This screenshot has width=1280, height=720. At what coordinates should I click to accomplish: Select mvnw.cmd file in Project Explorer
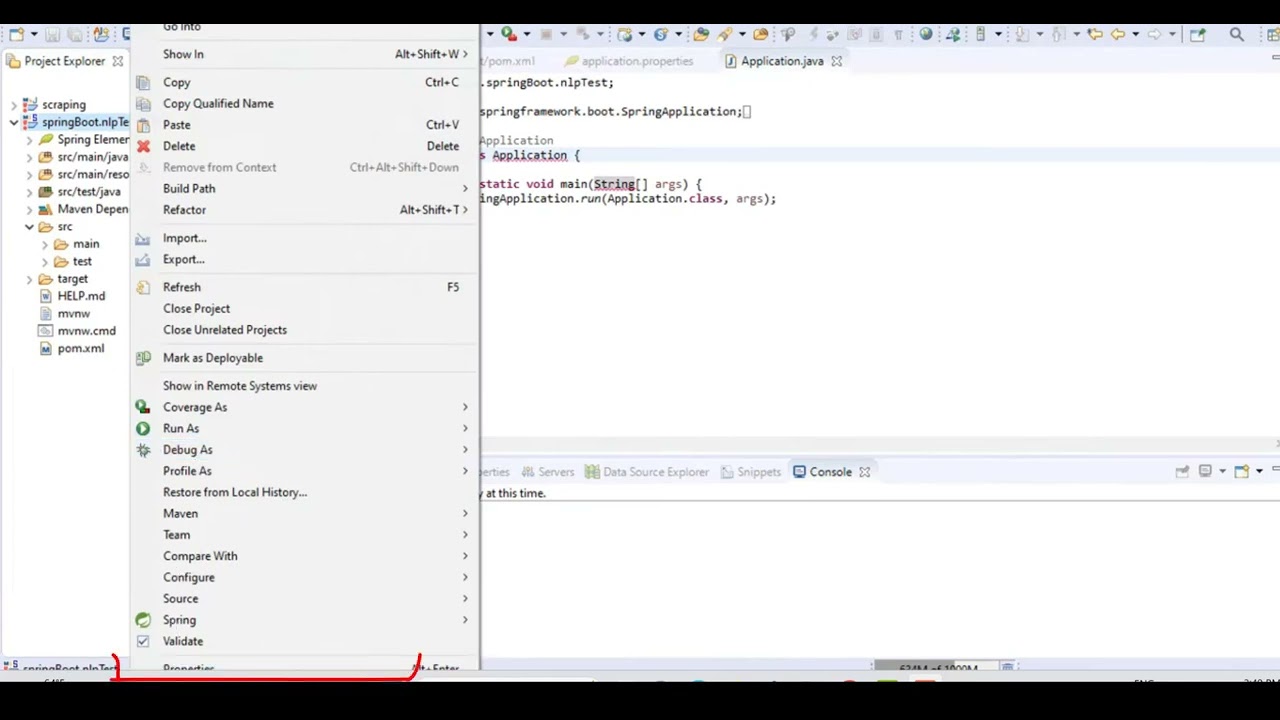tap(77, 331)
